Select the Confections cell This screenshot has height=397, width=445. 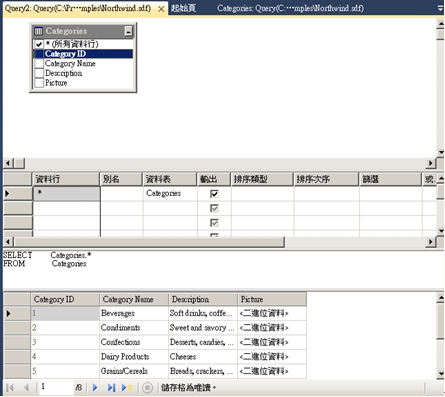coord(134,342)
